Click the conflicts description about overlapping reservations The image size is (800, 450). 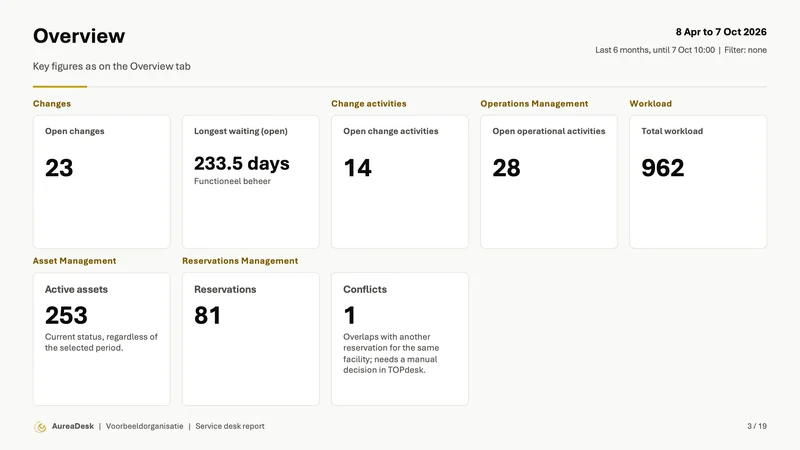click(x=391, y=354)
